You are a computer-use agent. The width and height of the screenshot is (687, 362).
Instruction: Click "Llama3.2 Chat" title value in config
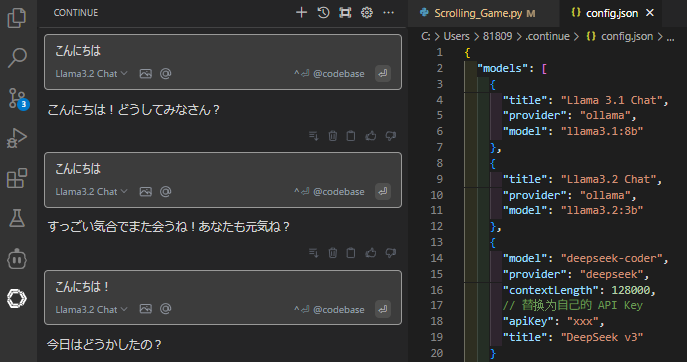[609, 179]
